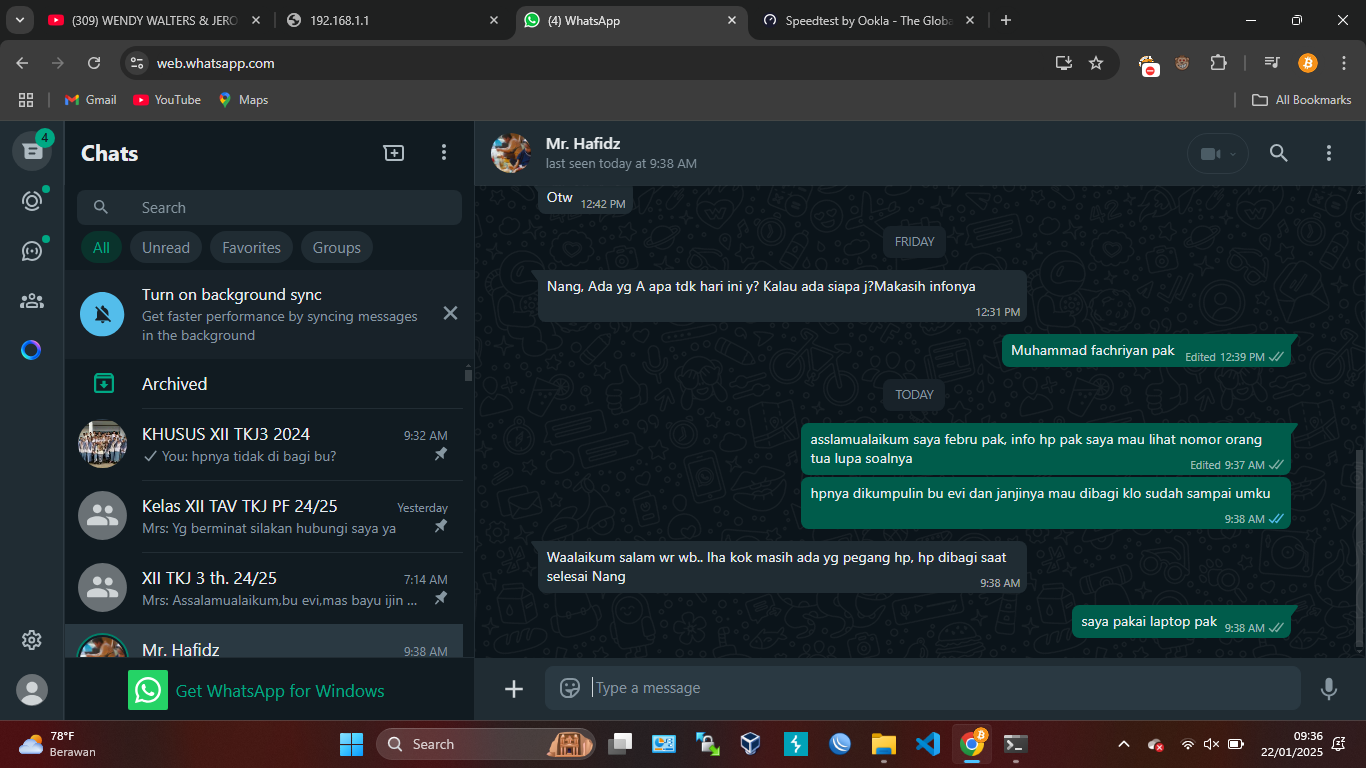Open Gmail bookmark
The height and width of the screenshot is (768, 1366).
(91, 100)
